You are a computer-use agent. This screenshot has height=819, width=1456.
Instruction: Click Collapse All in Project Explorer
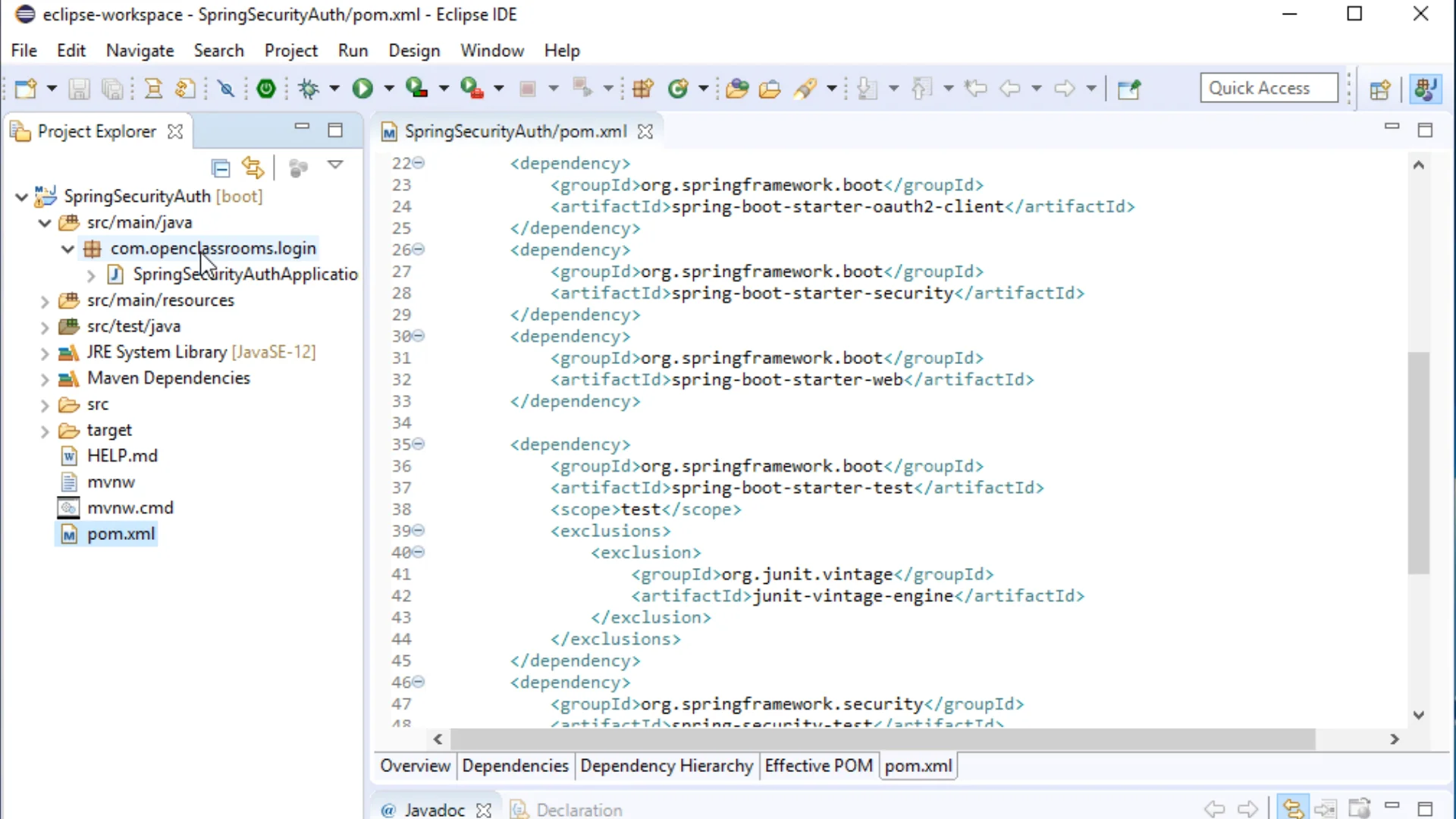click(x=221, y=168)
